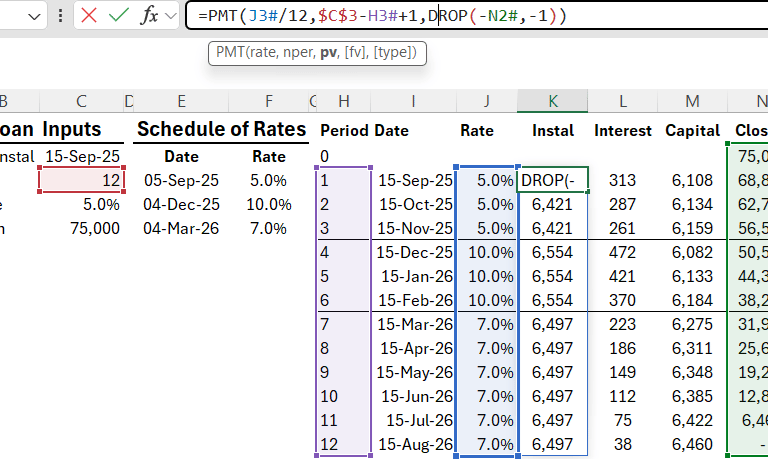The image size is (768, 459).
Task: Select the interest cell showing 38
Action: (623, 444)
